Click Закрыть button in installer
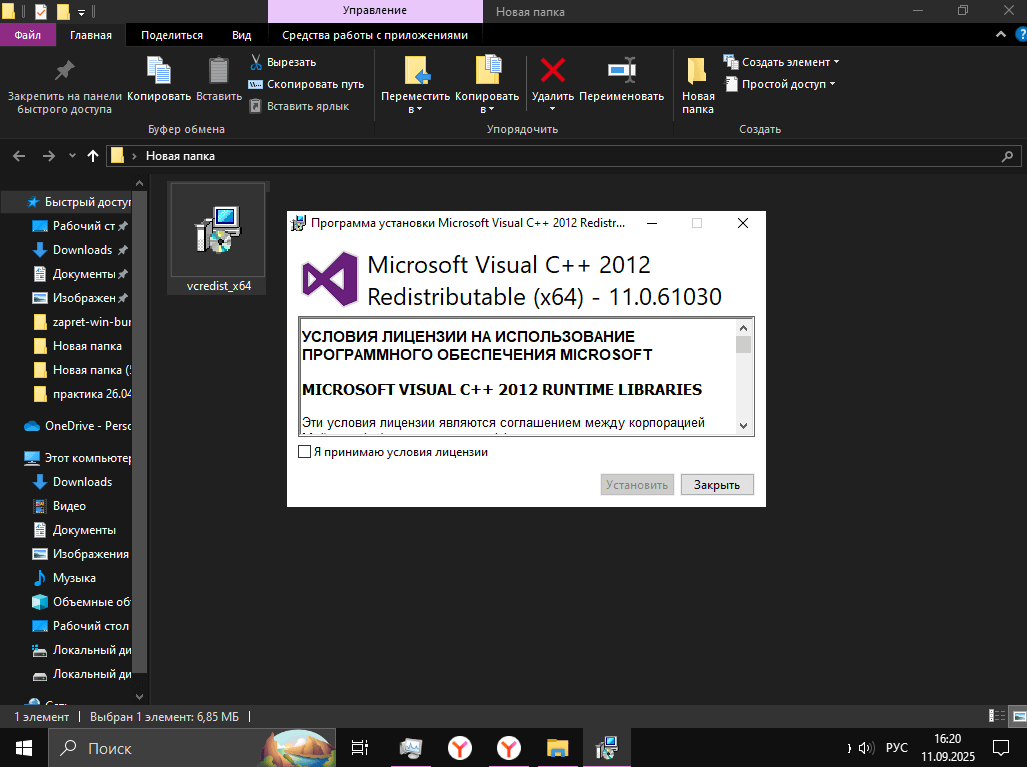The height and width of the screenshot is (767, 1027). click(717, 485)
